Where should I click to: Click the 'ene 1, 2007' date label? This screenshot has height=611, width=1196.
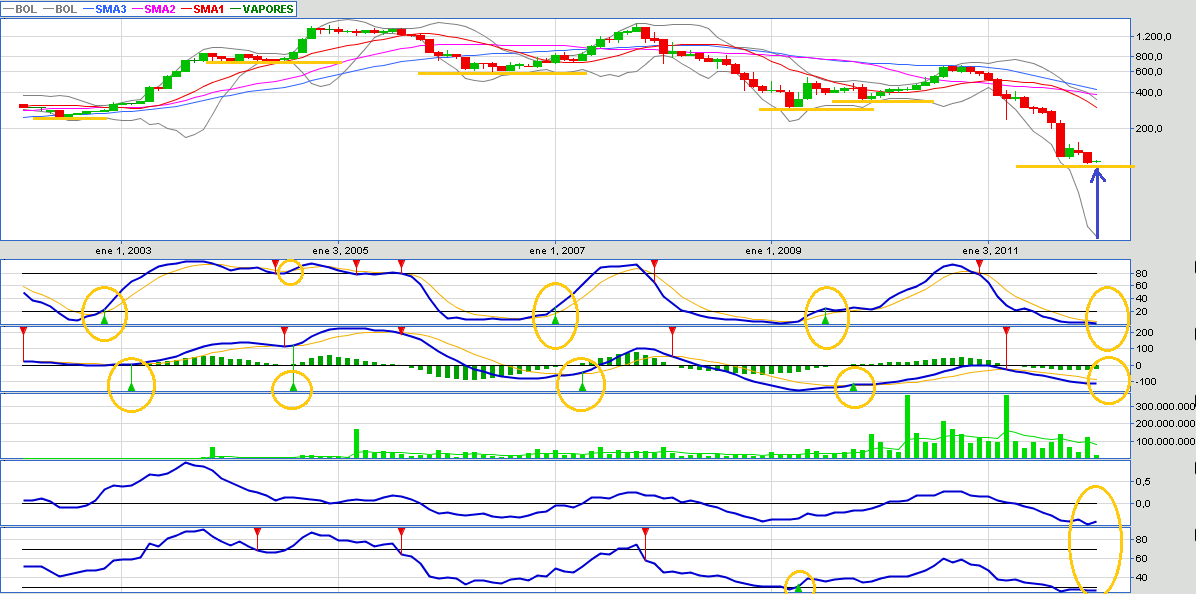pos(555,250)
